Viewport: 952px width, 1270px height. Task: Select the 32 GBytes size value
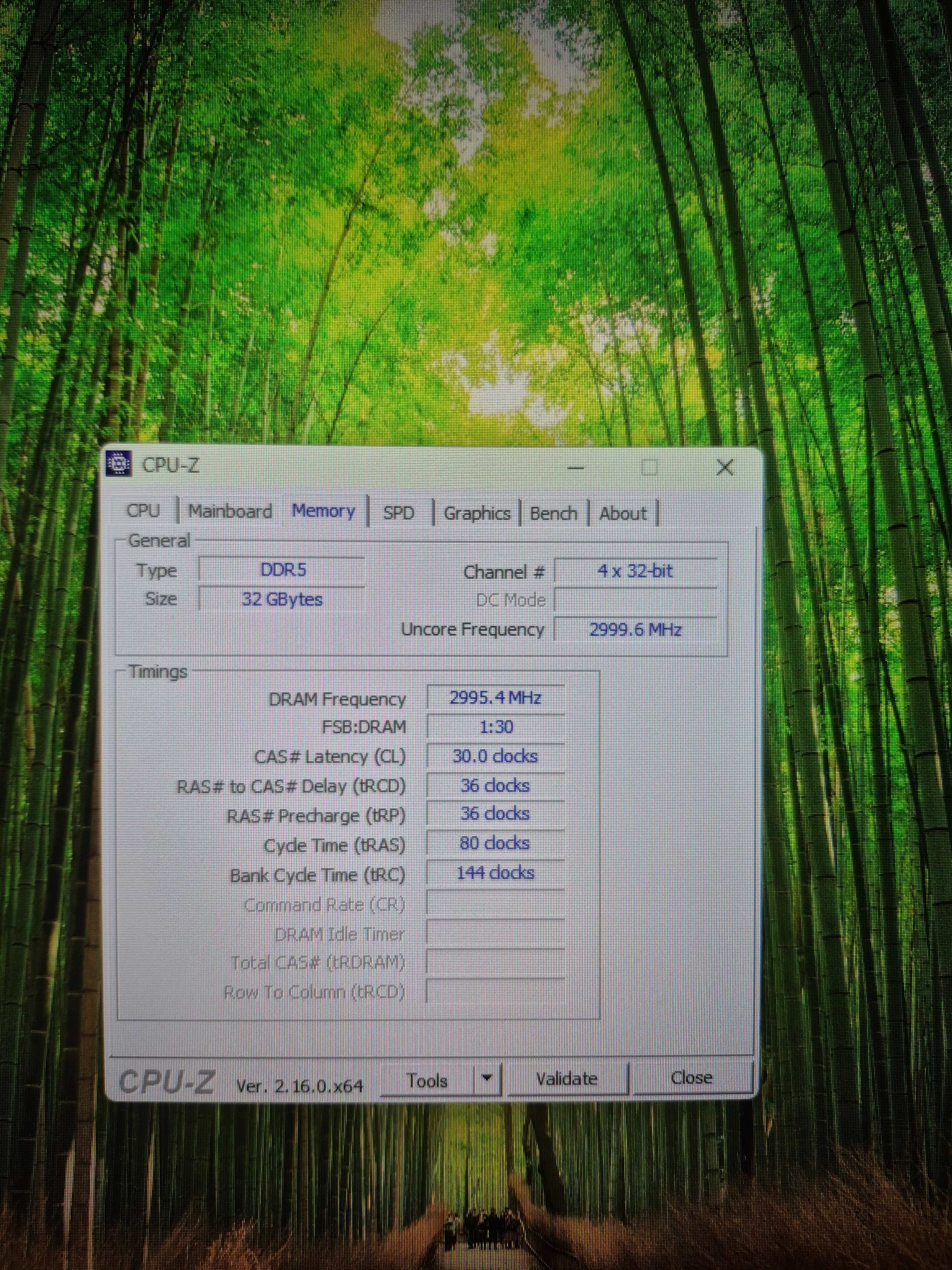[x=282, y=599]
